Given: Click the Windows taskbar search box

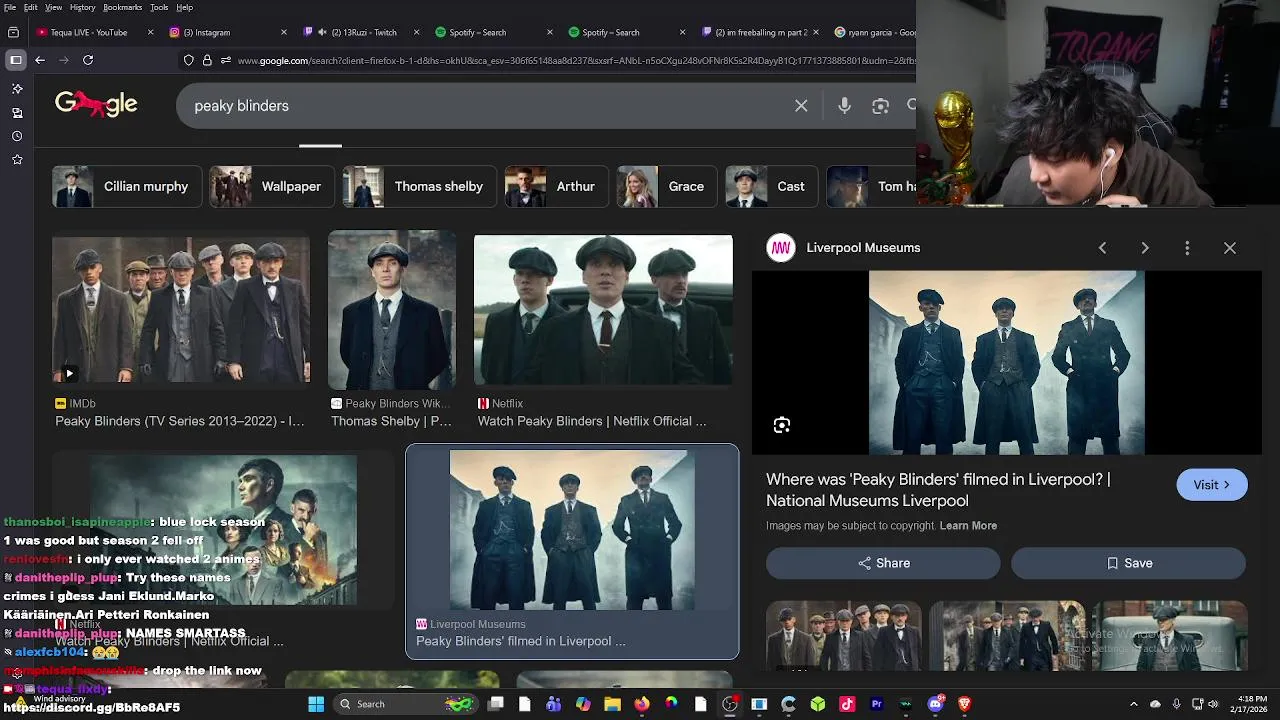Looking at the screenshot, I should point(405,704).
